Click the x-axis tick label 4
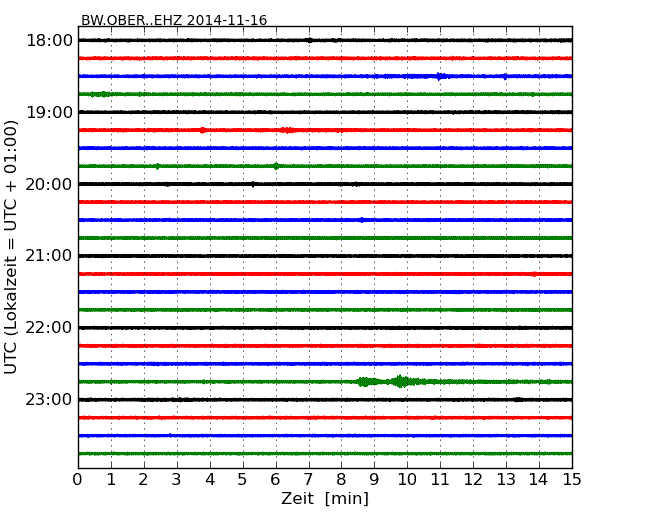Viewport: 650px width, 520px height. [210, 480]
